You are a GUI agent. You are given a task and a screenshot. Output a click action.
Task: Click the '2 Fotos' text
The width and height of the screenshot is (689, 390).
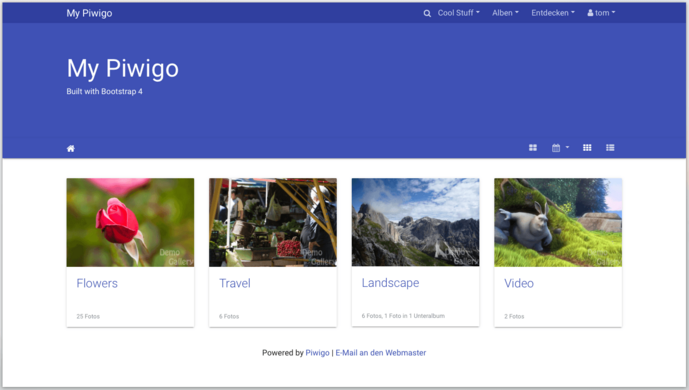tap(514, 316)
